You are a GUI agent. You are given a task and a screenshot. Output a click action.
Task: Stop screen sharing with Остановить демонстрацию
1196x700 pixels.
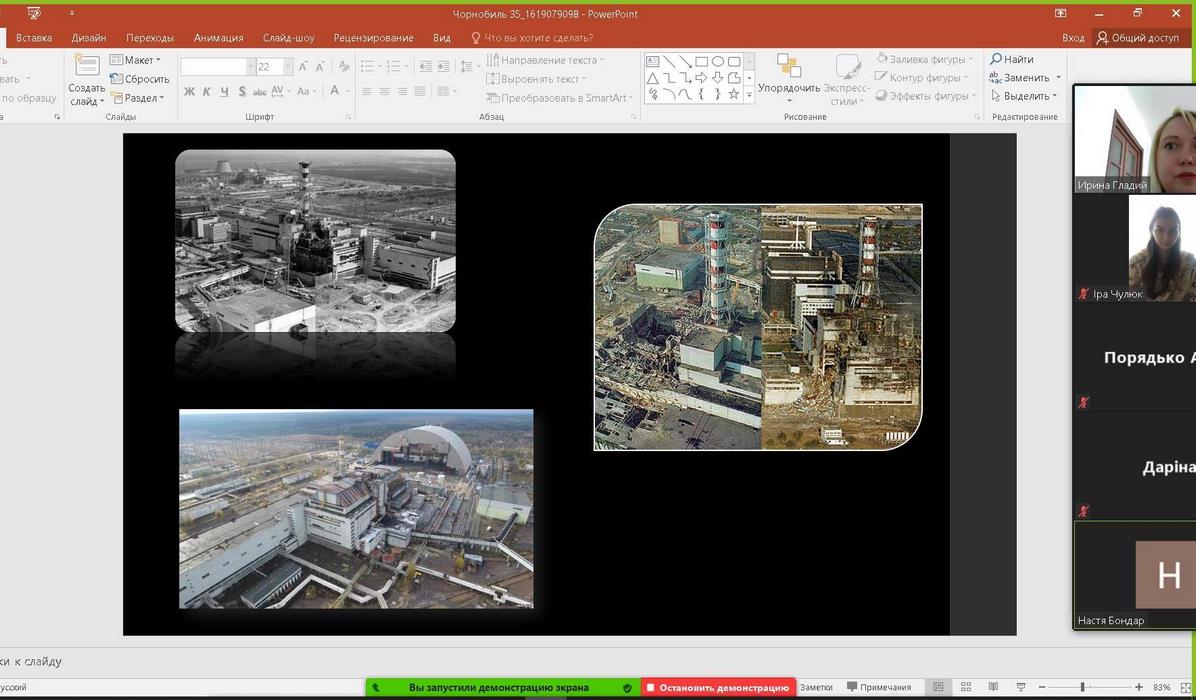click(x=718, y=688)
